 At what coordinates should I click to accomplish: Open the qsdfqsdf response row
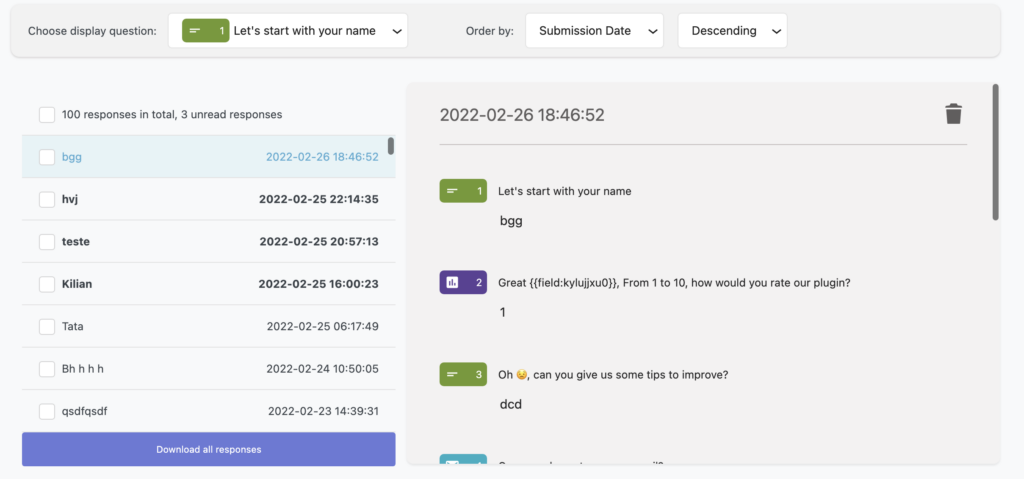(x=208, y=412)
